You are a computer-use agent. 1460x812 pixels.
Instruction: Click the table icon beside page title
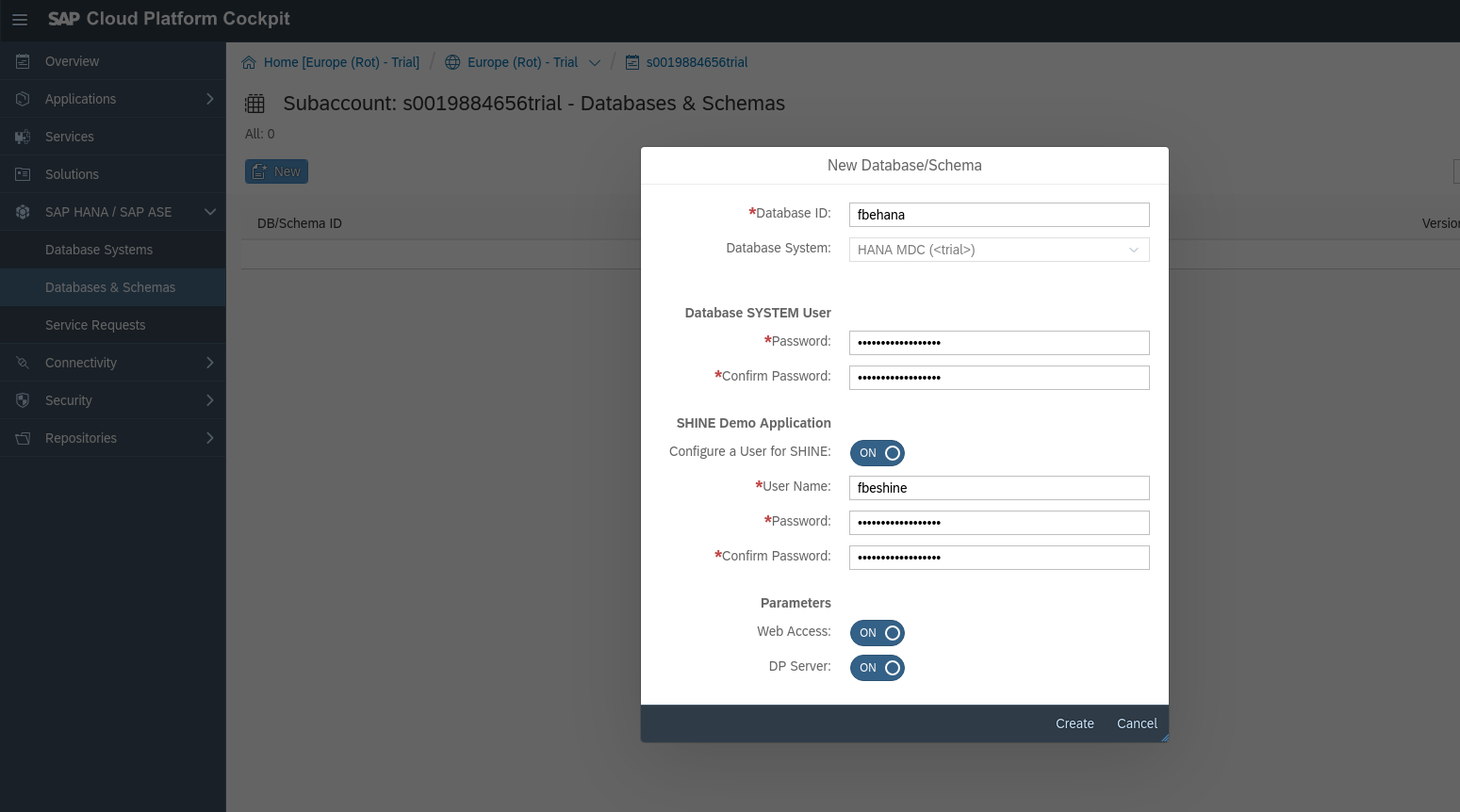point(255,104)
